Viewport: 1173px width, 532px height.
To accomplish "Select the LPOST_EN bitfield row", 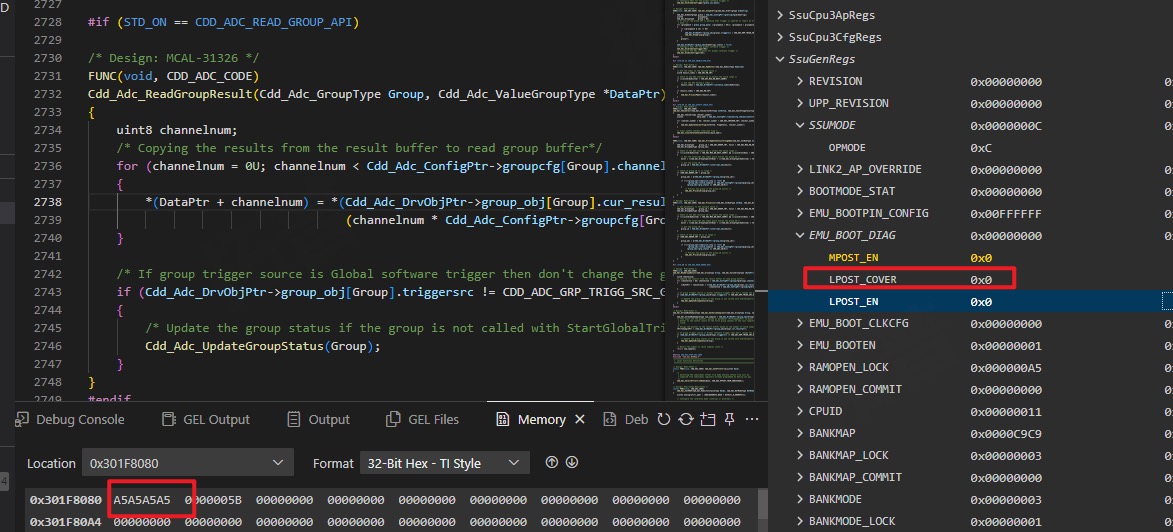I will (x=970, y=302).
